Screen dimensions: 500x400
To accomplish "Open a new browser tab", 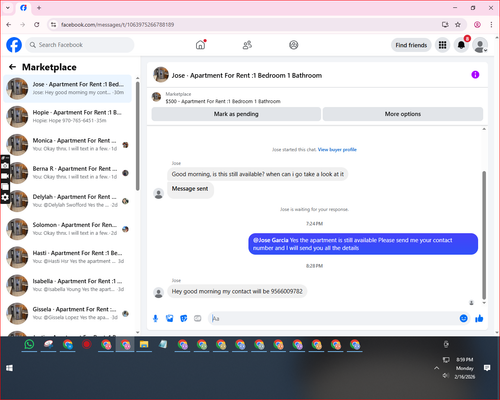I will click(x=39, y=8).
